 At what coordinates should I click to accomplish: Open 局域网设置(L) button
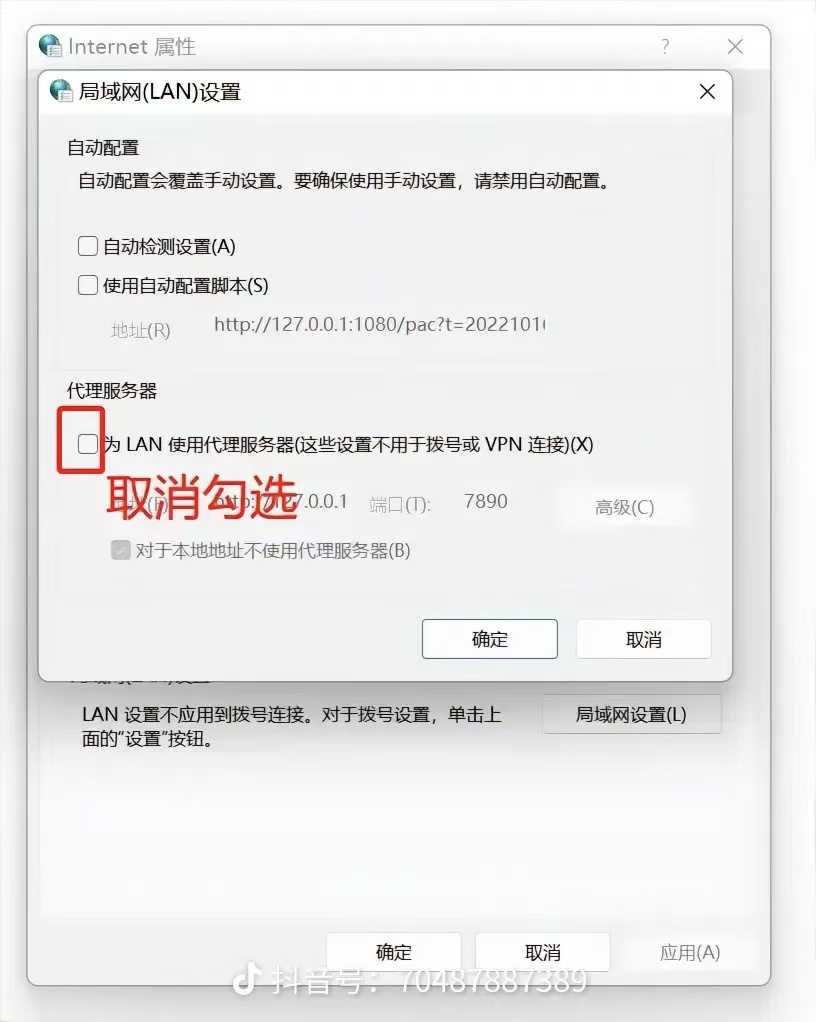(632, 714)
